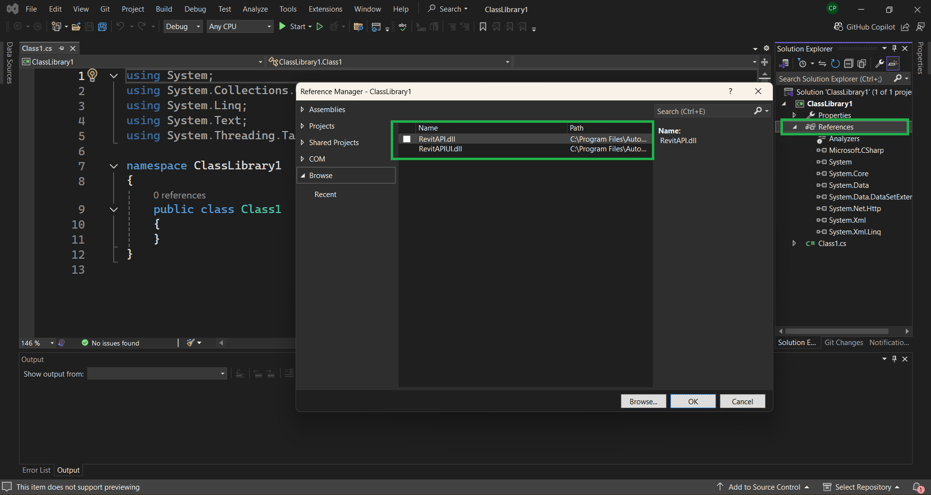The height and width of the screenshot is (495, 931).
Task: Click Show All Files icon in Solution Explorer
Action: point(862,64)
